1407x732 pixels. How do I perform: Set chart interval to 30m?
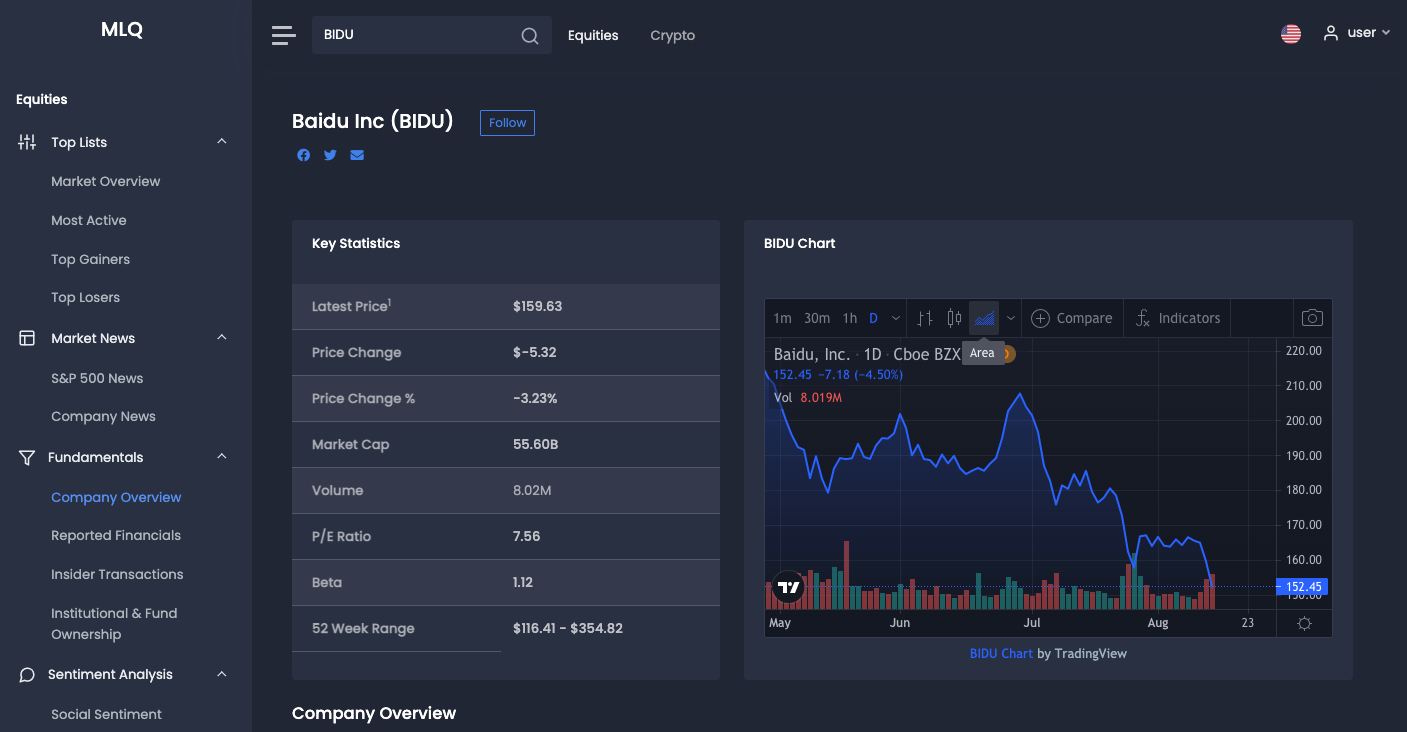tap(817, 318)
